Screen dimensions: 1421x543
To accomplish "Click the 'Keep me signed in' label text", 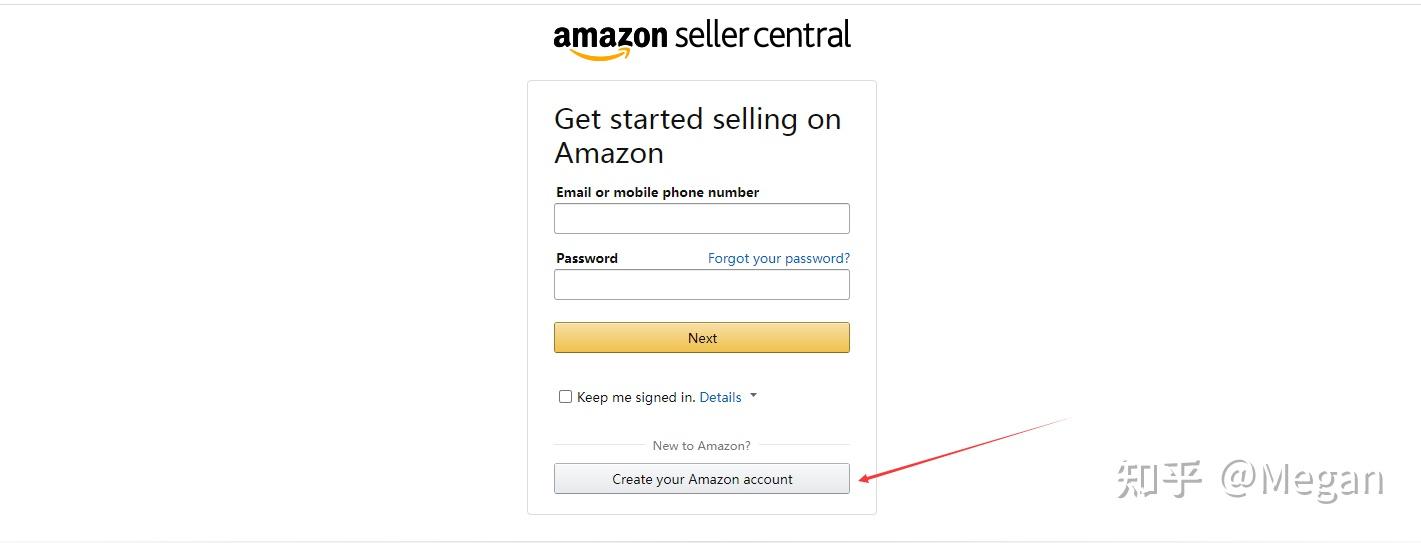I will [635, 397].
